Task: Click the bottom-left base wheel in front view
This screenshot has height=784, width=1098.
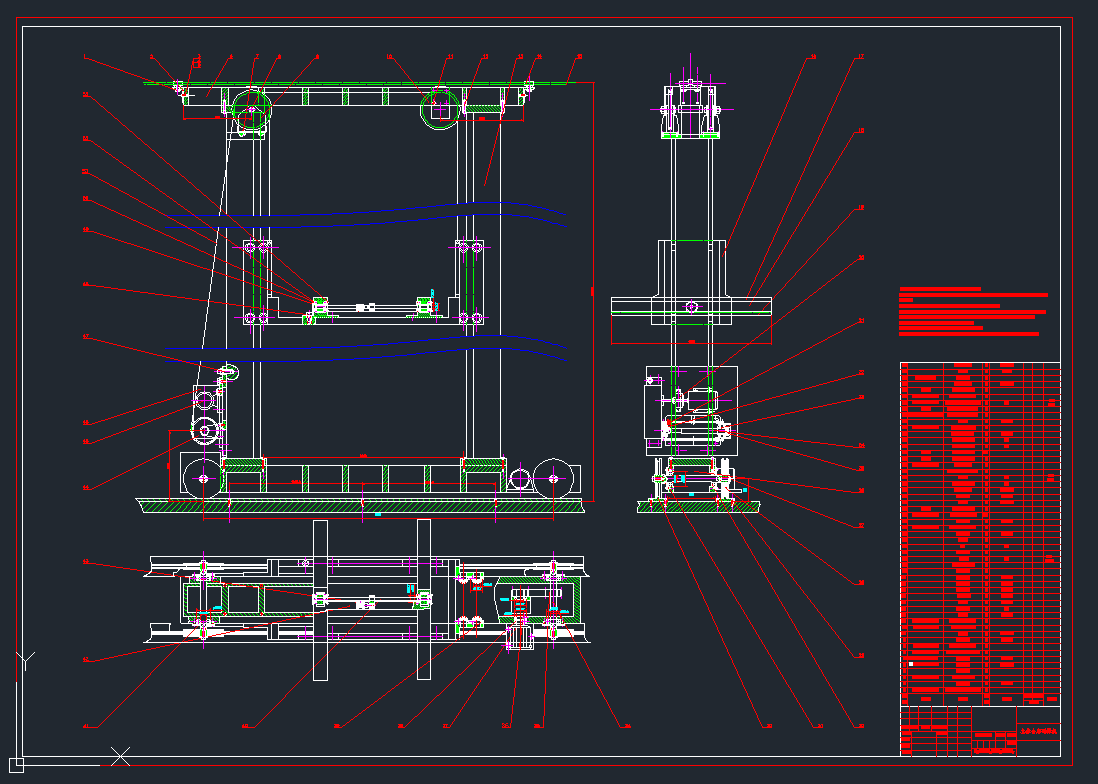Action: click(203, 479)
